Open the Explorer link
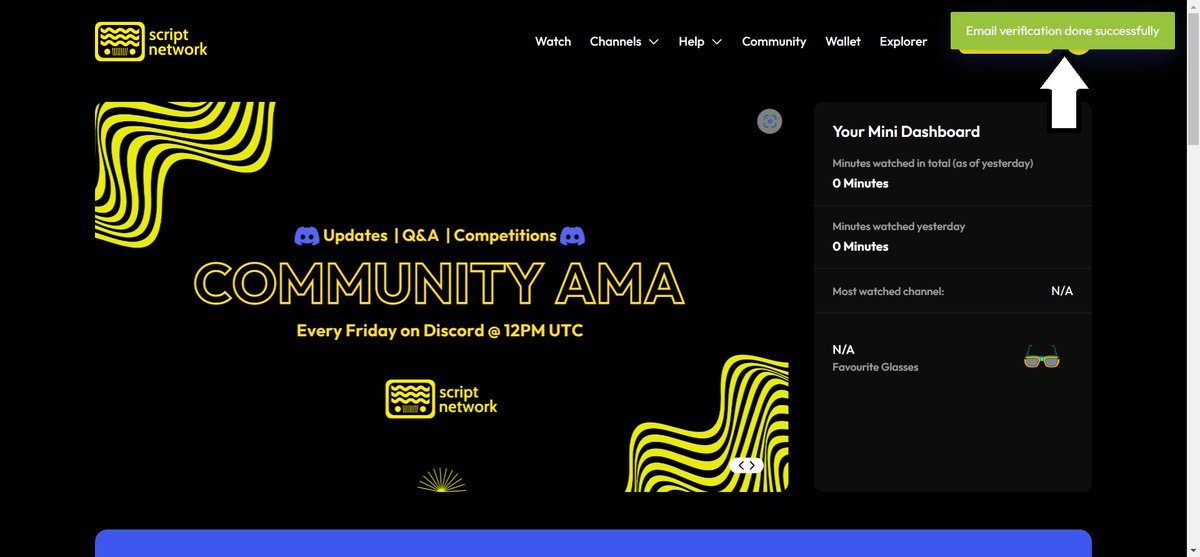The height and width of the screenshot is (557, 1200). (x=903, y=41)
